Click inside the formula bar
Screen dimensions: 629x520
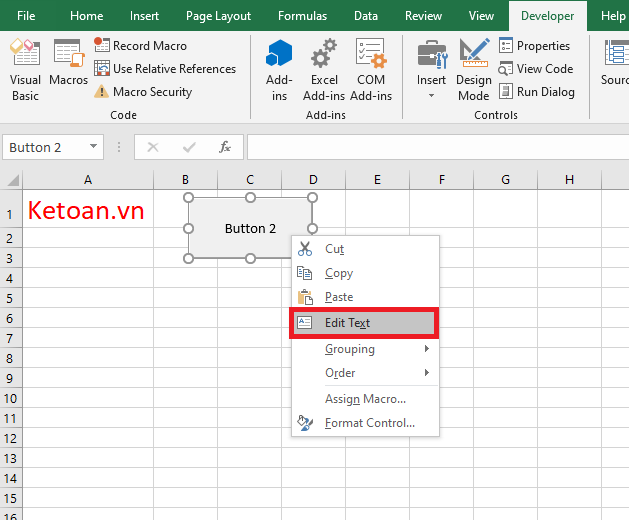coord(430,147)
